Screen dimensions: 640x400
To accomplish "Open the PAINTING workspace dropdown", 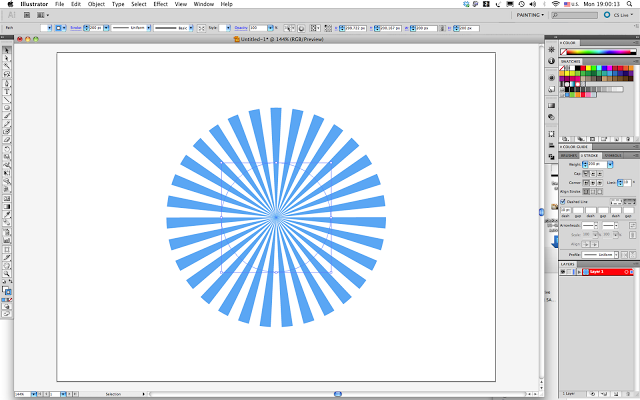I will (530, 15).
